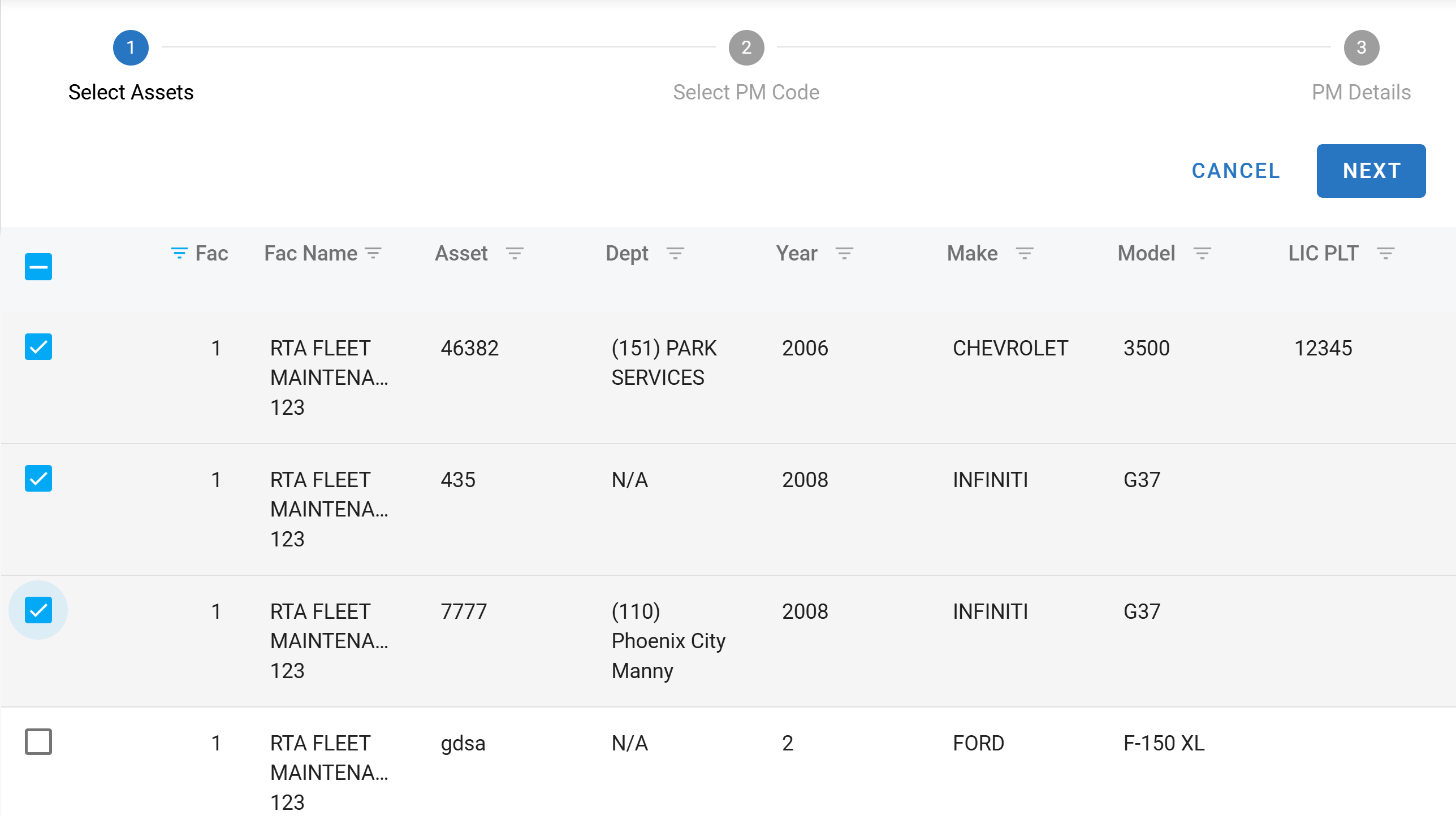Open the Fac Name column filter icon
Viewport: 1456px width, 816px height.
pos(373,253)
